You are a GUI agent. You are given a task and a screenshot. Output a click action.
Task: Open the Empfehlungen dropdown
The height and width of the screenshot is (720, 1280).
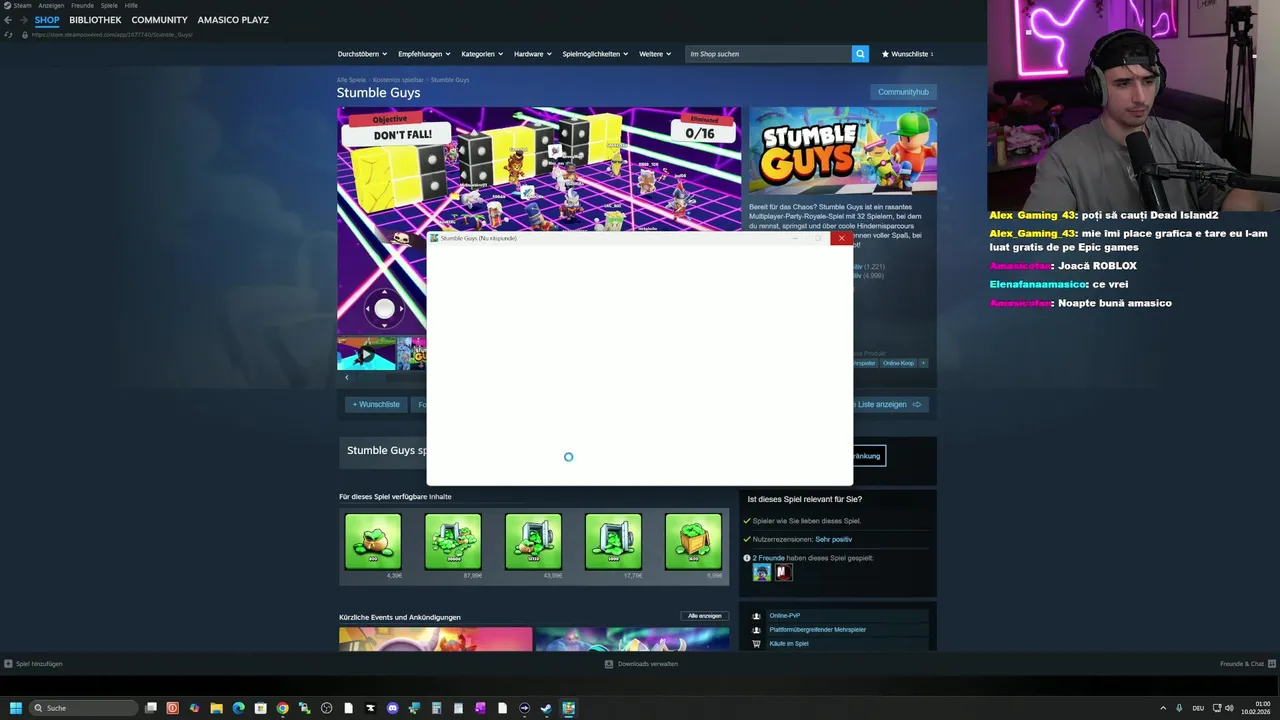(424, 54)
